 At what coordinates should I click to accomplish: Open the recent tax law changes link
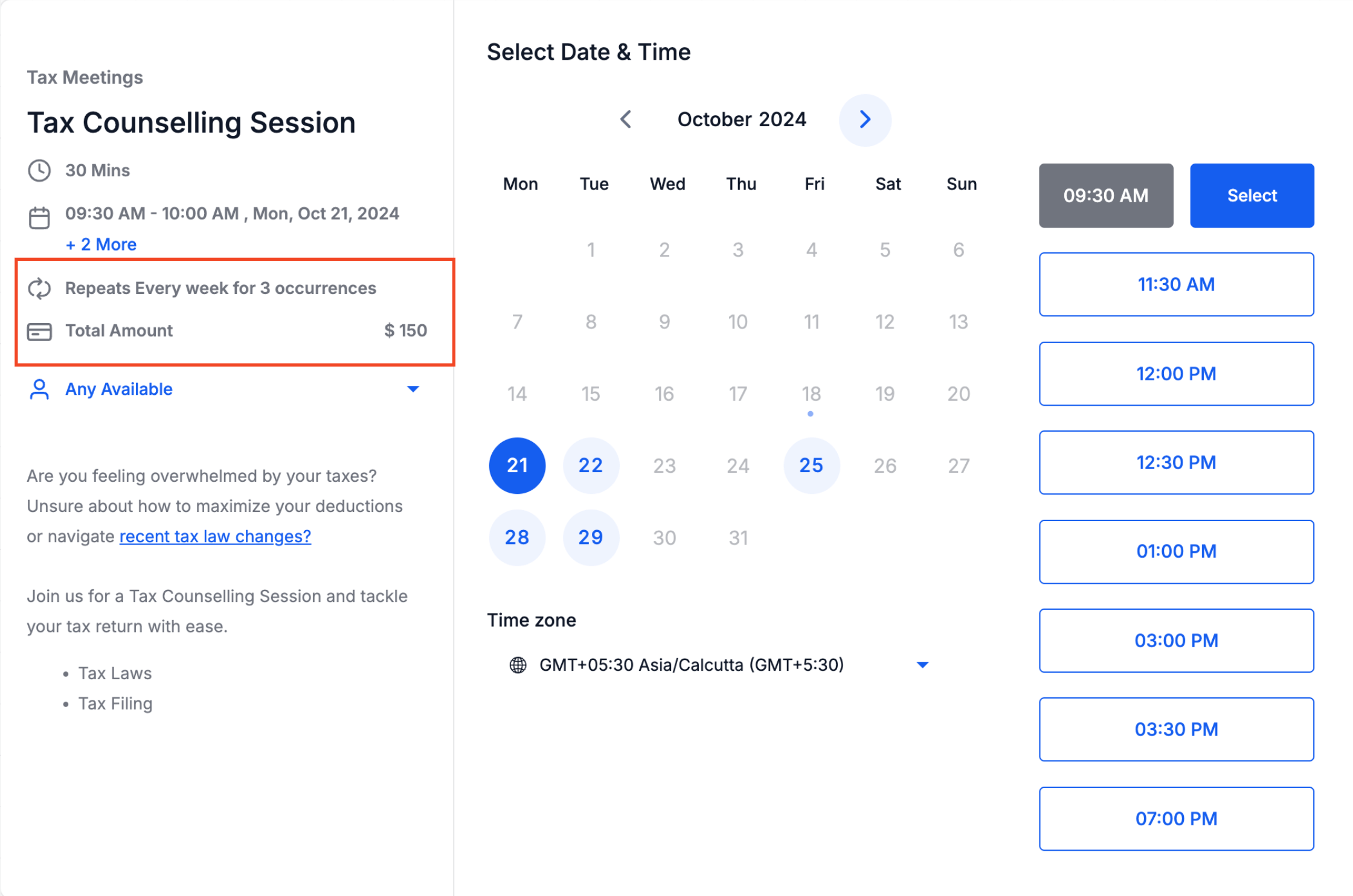(215, 536)
